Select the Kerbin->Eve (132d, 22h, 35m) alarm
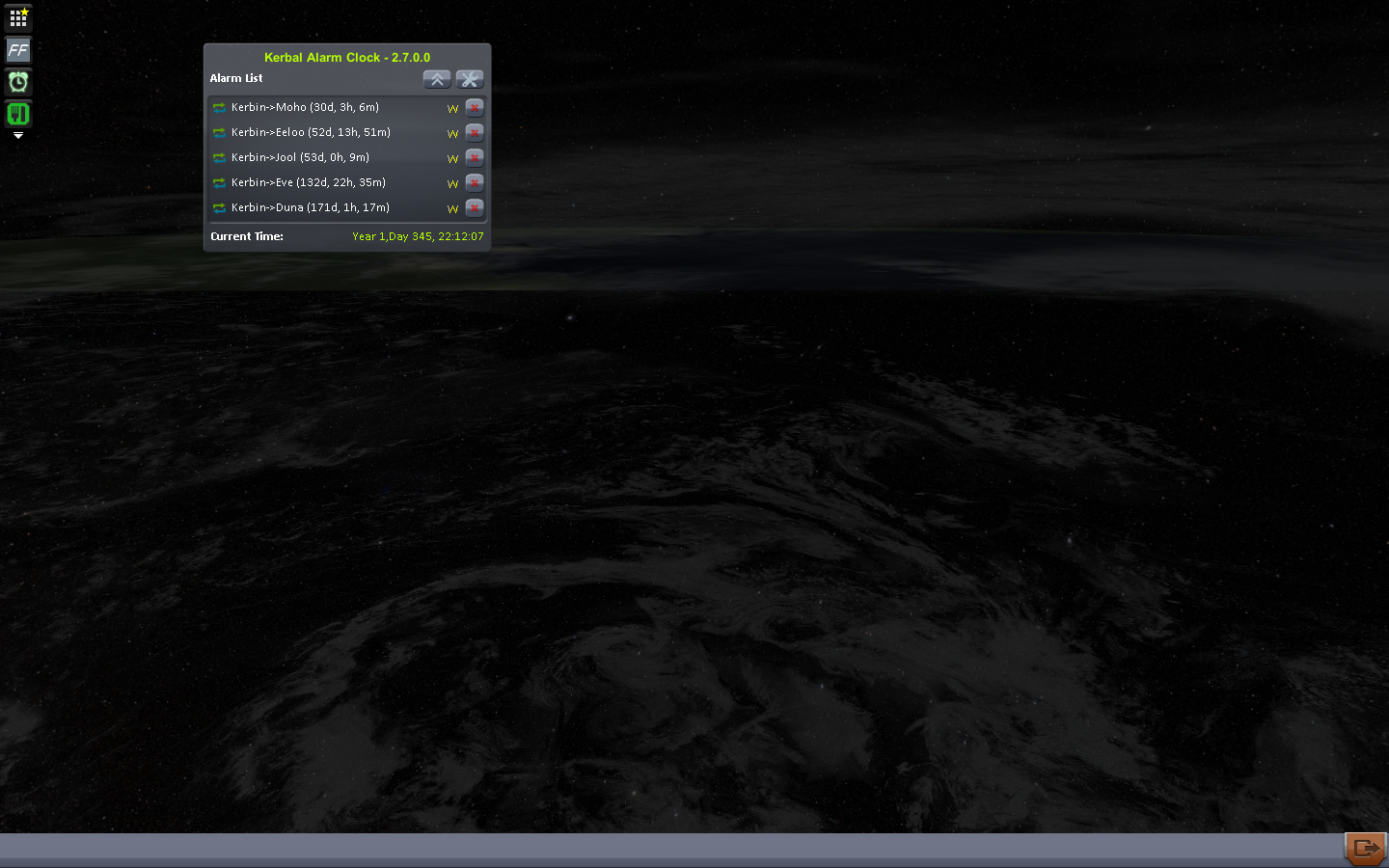This screenshot has width=1389, height=868. [x=309, y=183]
